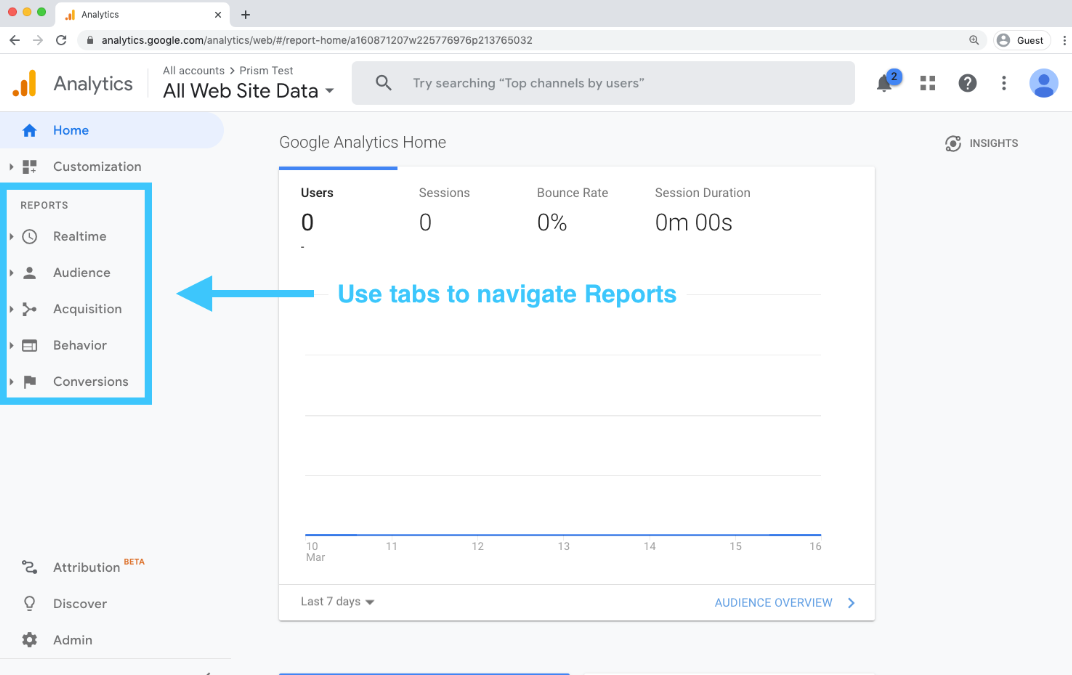
Task: Click the Conversions label
Action: click(91, 382)
